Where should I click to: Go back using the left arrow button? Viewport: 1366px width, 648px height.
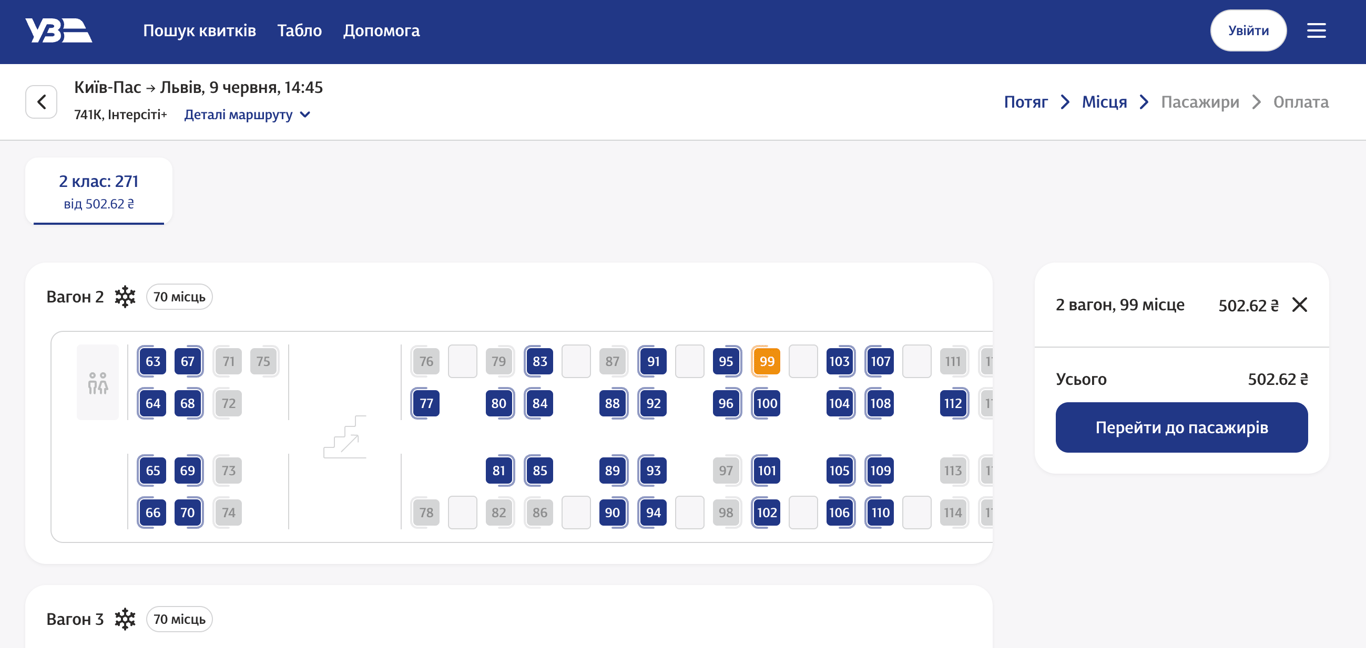tap(41, 102)
